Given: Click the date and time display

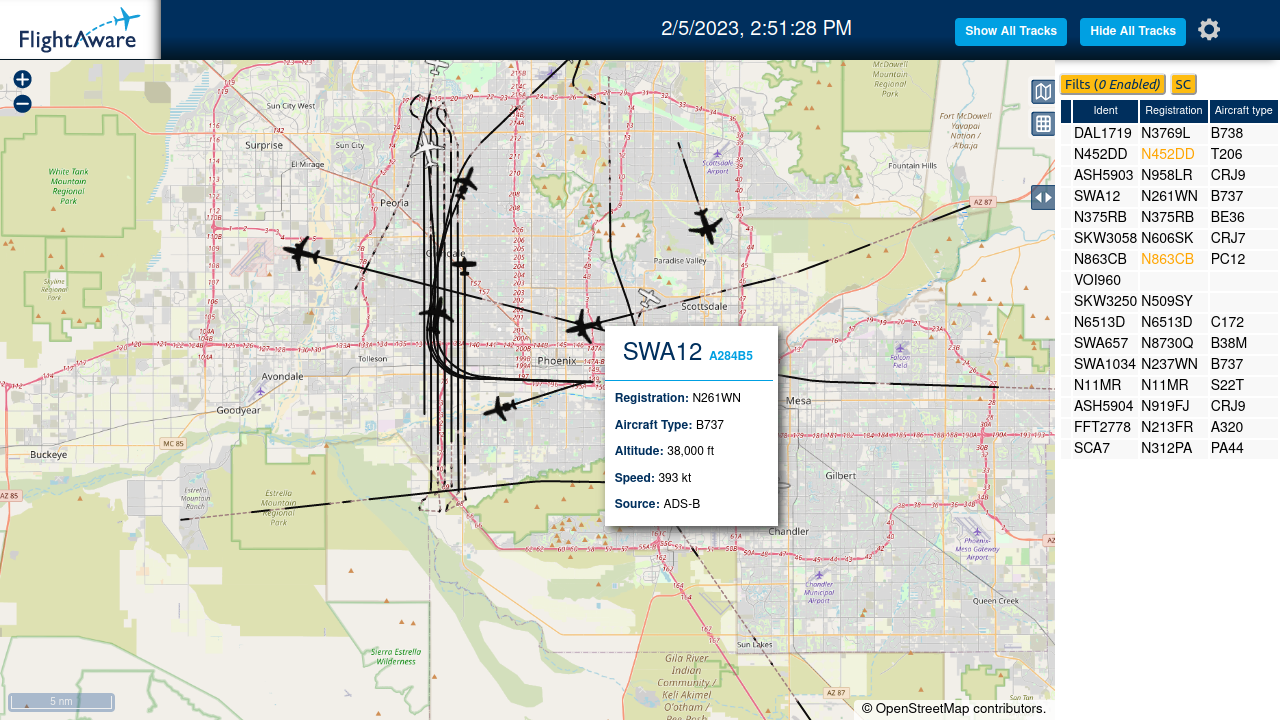Looking at the screenshot, I should 756,29.
